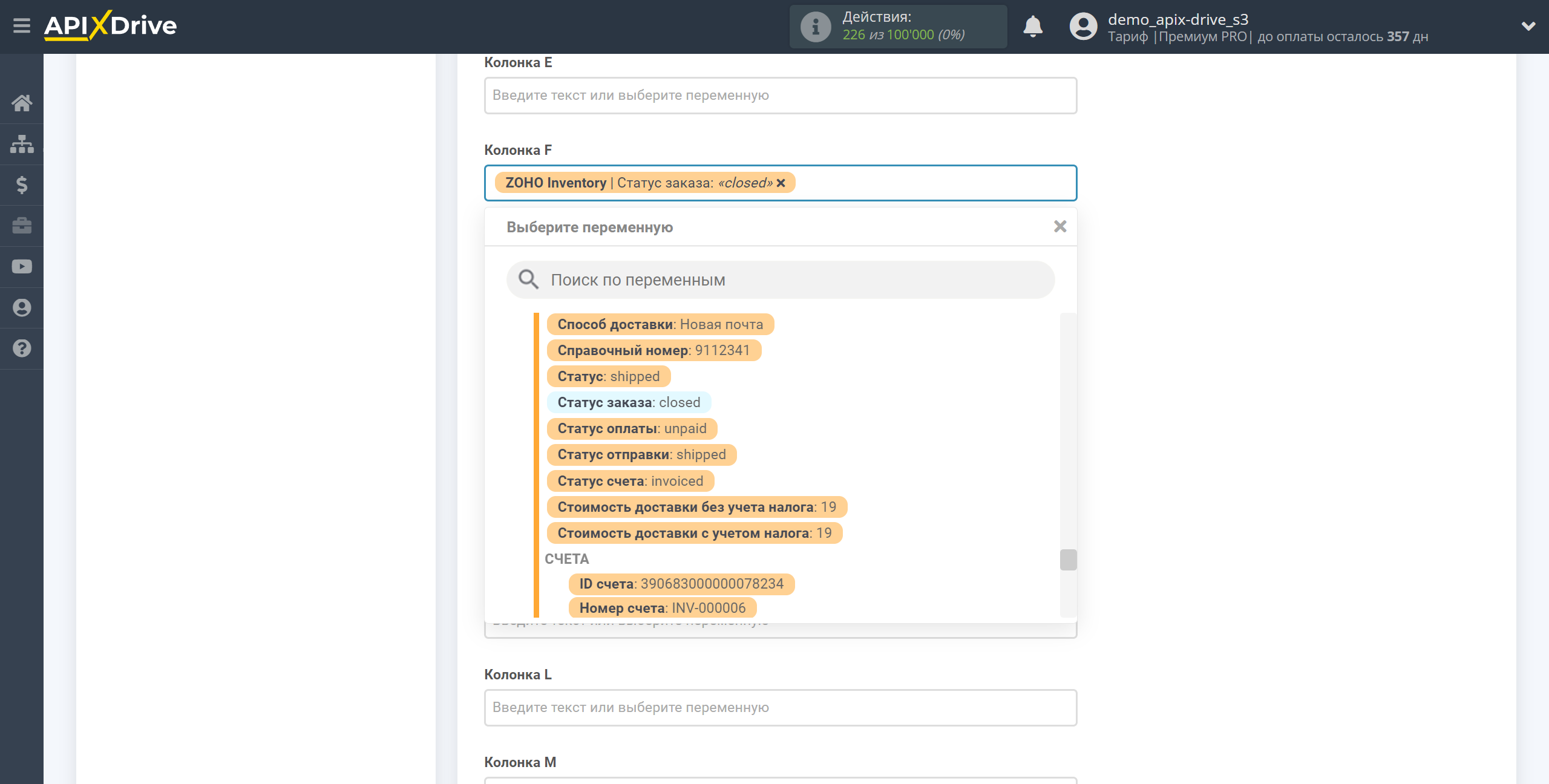1549x784 pixels.
Task: Expand the account dropdown chevron
Action: tap(1528, 27)
